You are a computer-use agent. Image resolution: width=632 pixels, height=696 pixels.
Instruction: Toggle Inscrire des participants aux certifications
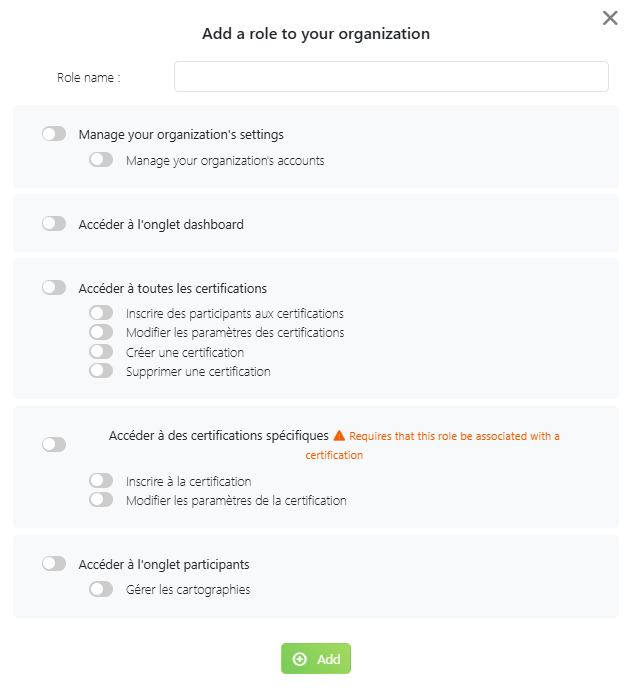click(101, 313)
